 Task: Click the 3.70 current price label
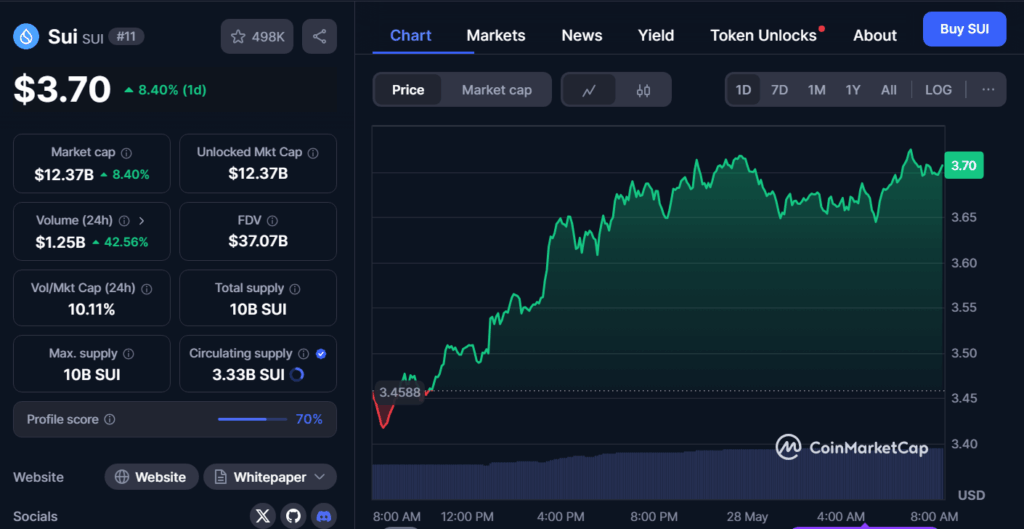point(963,166)
